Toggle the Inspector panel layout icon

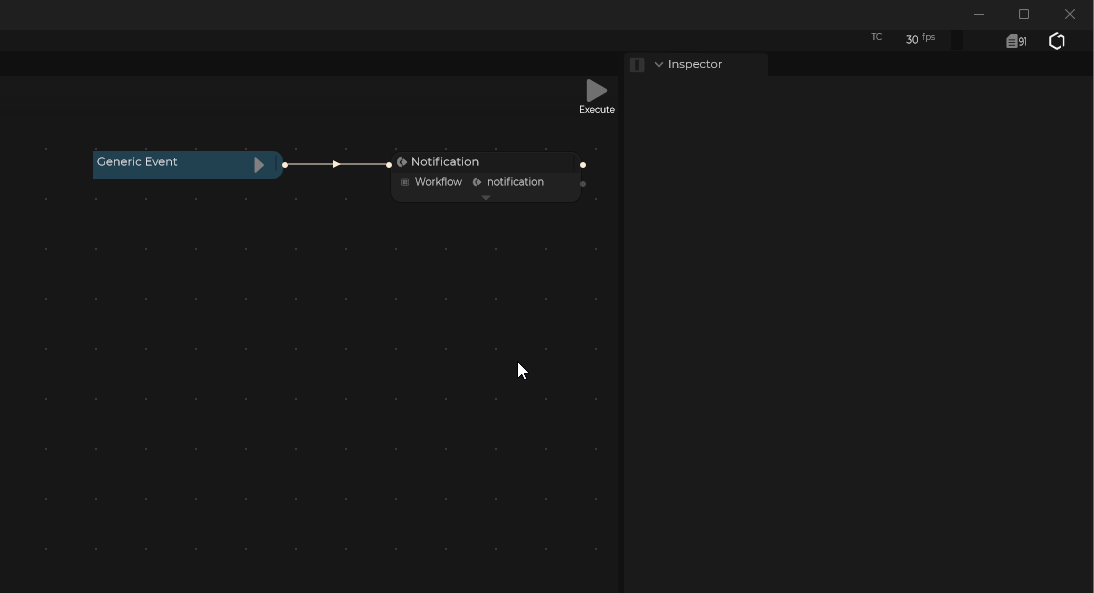(x=637, y=65)
